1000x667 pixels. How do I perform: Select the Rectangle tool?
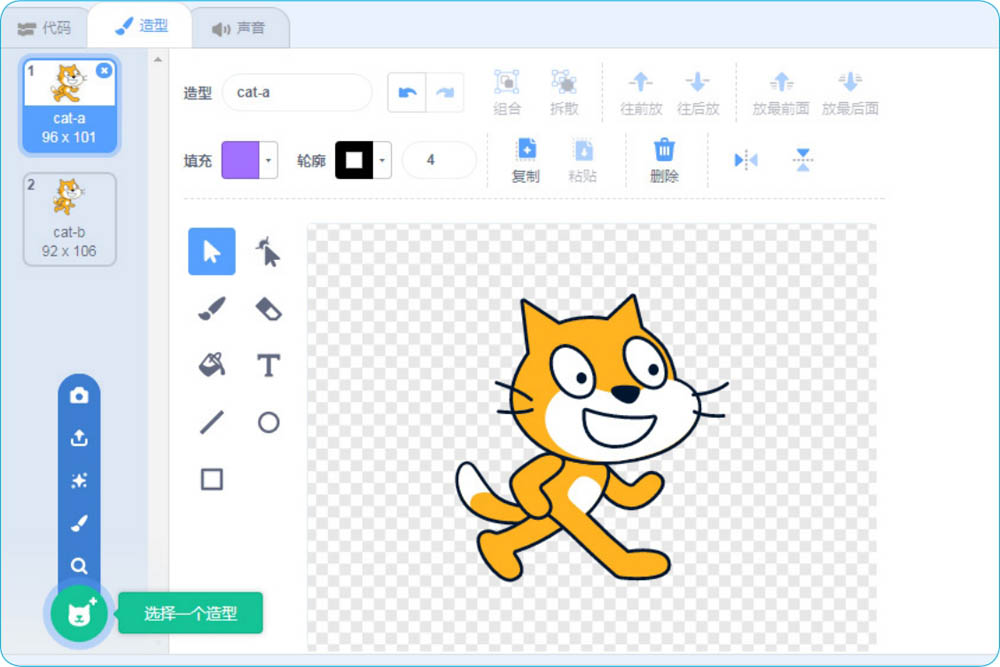pos(212,479)
